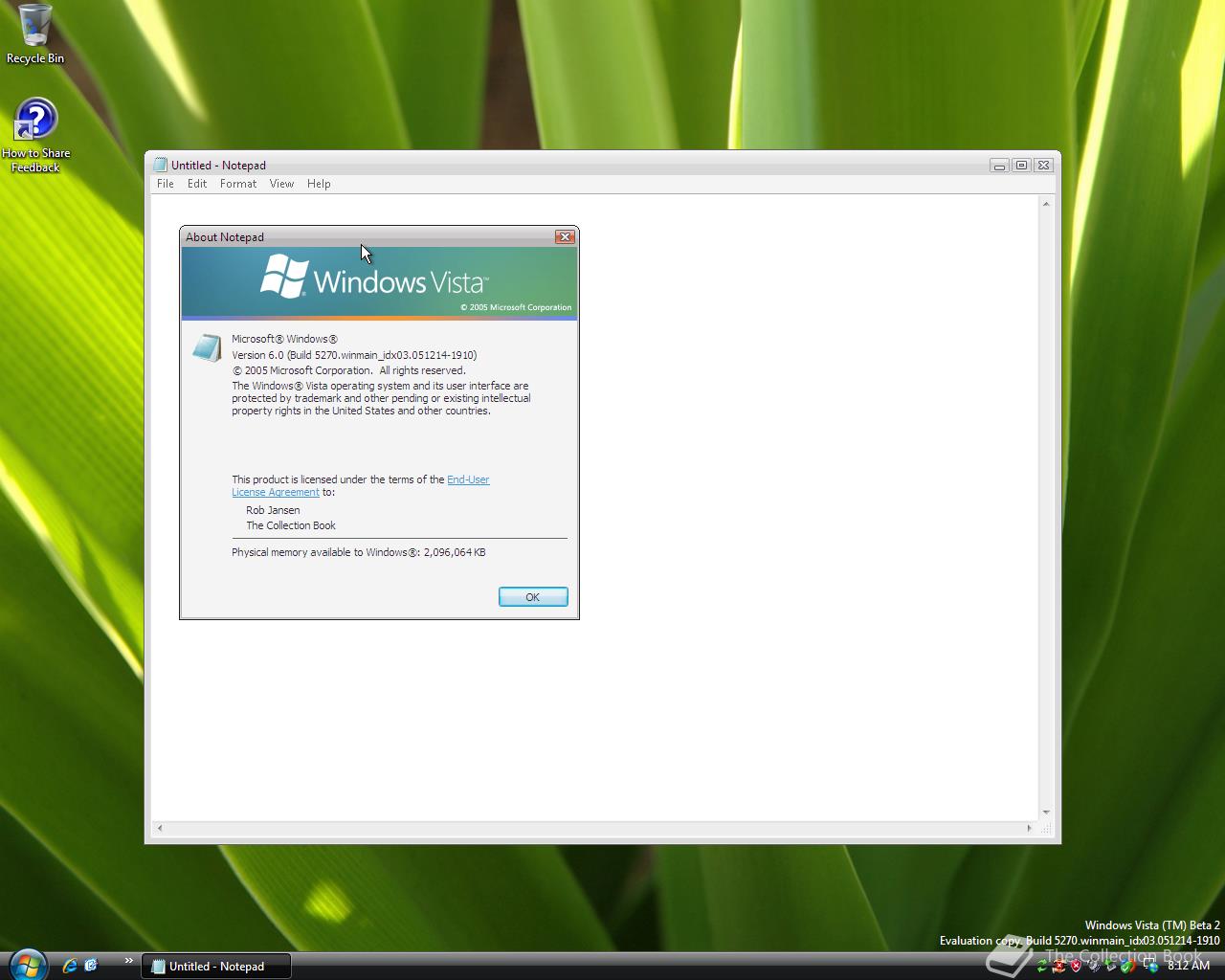
Task: Minimize the Notepad window
Action: tap(999, 166)
